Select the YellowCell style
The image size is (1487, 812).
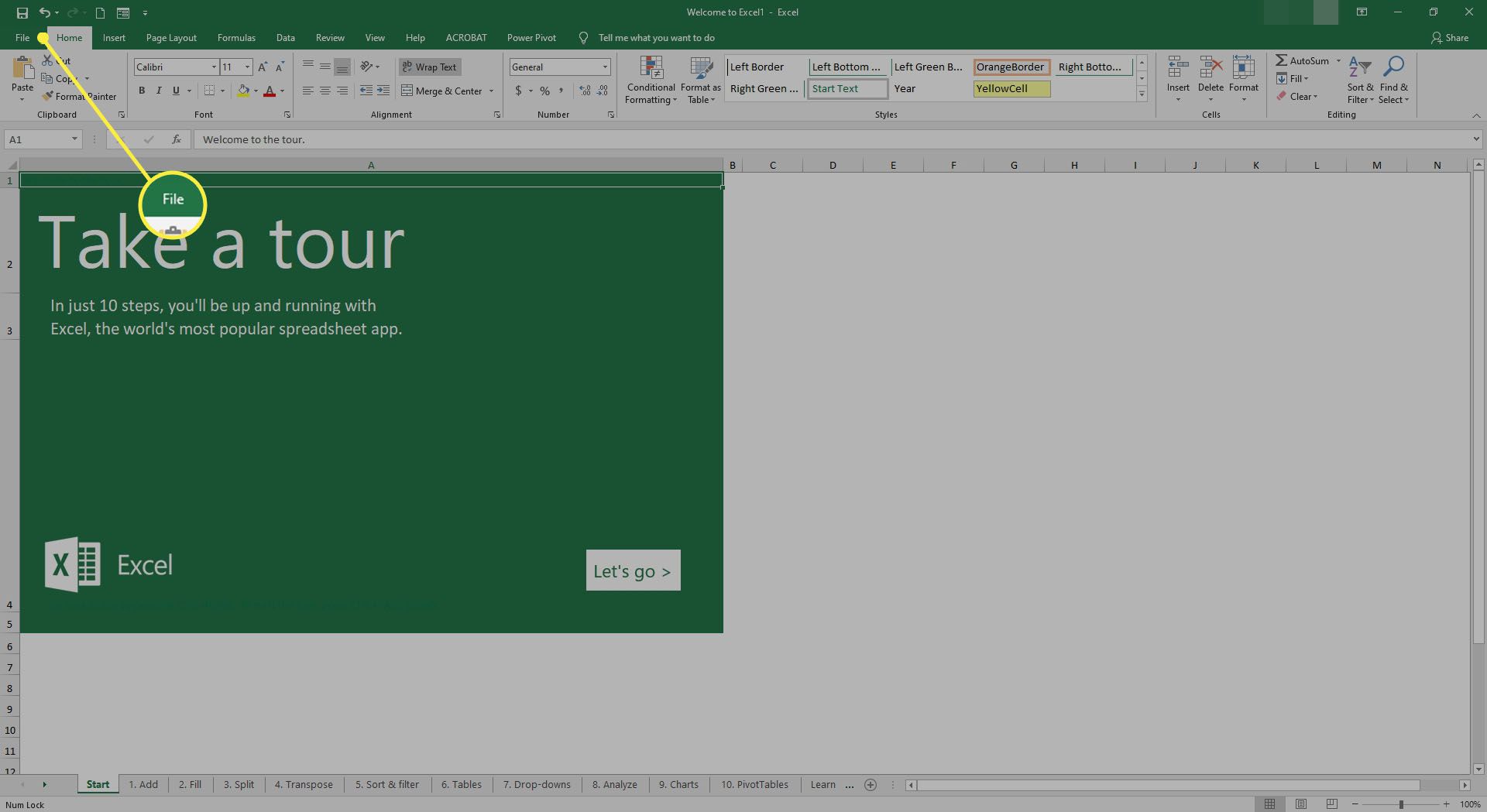pyautogui.click(x=1011, y=89)
